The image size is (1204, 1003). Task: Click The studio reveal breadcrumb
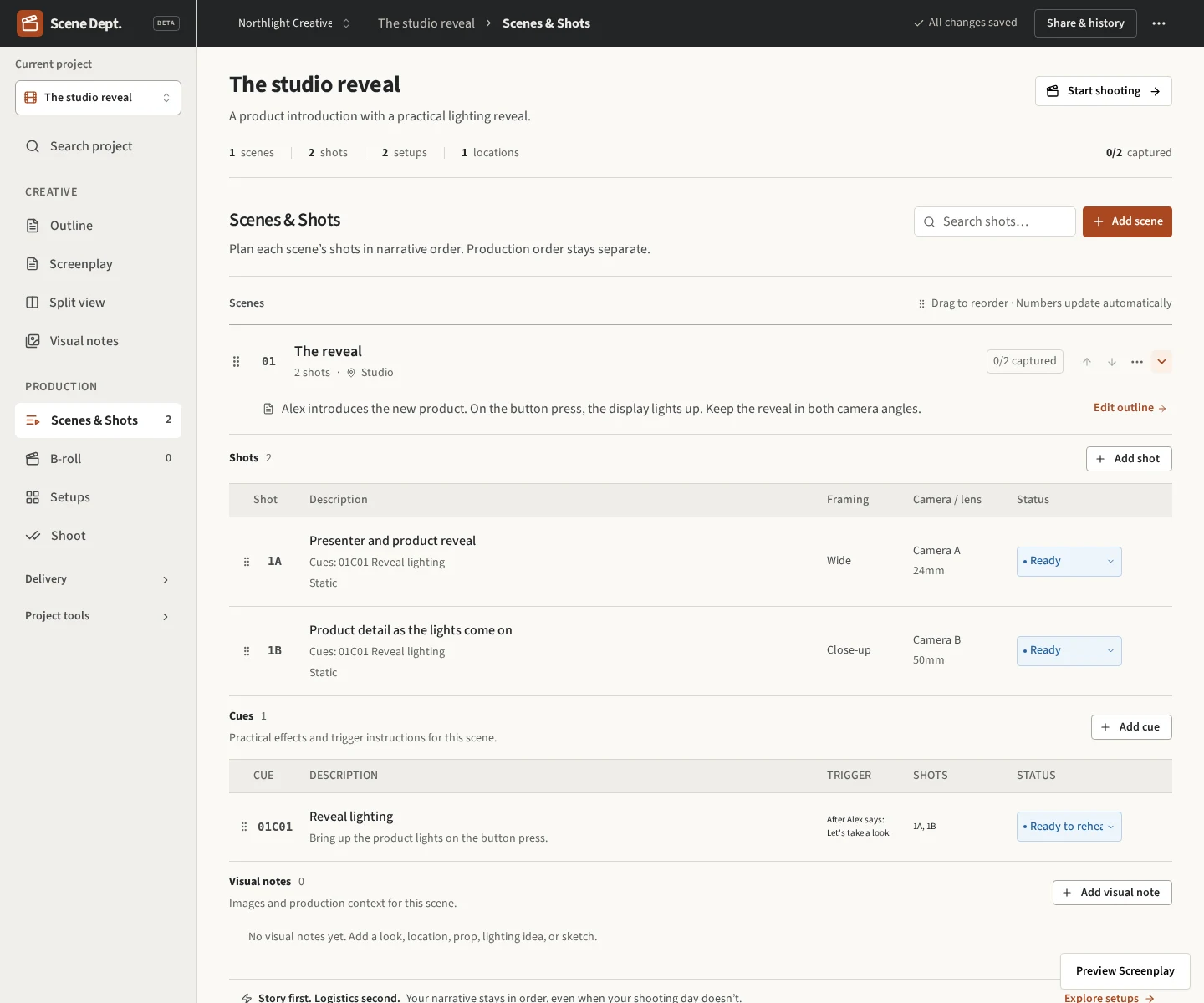pos(426,23)
